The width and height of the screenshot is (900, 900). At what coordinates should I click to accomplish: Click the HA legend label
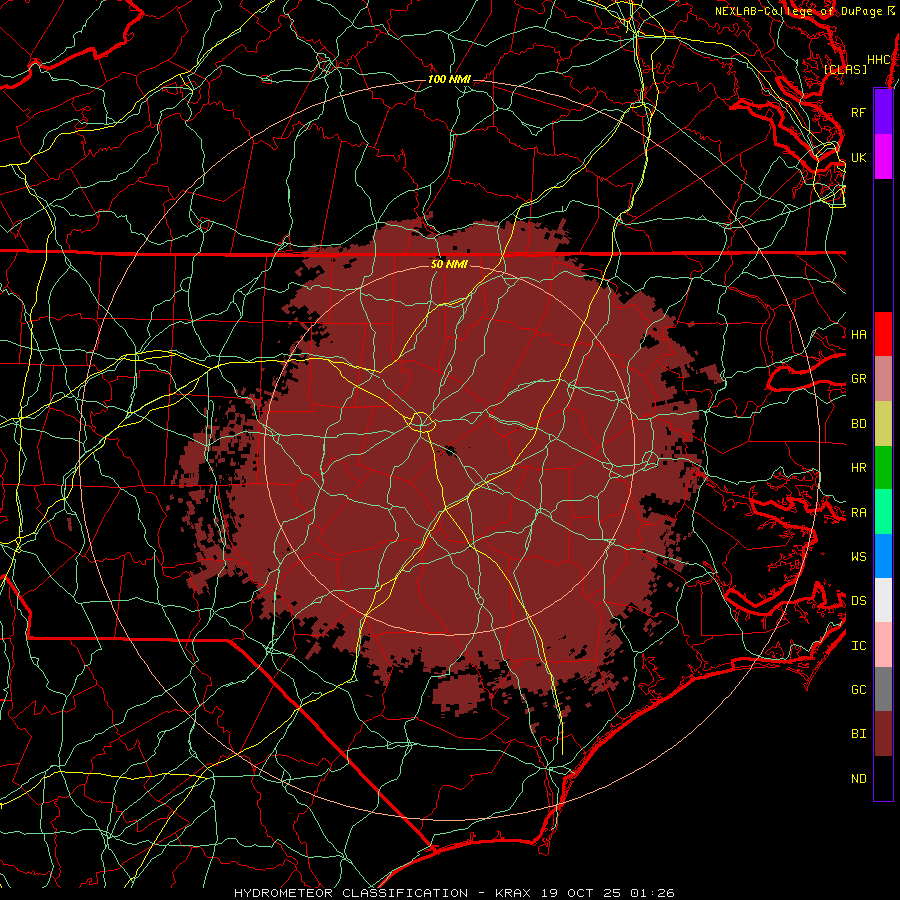tap(859, 334)
